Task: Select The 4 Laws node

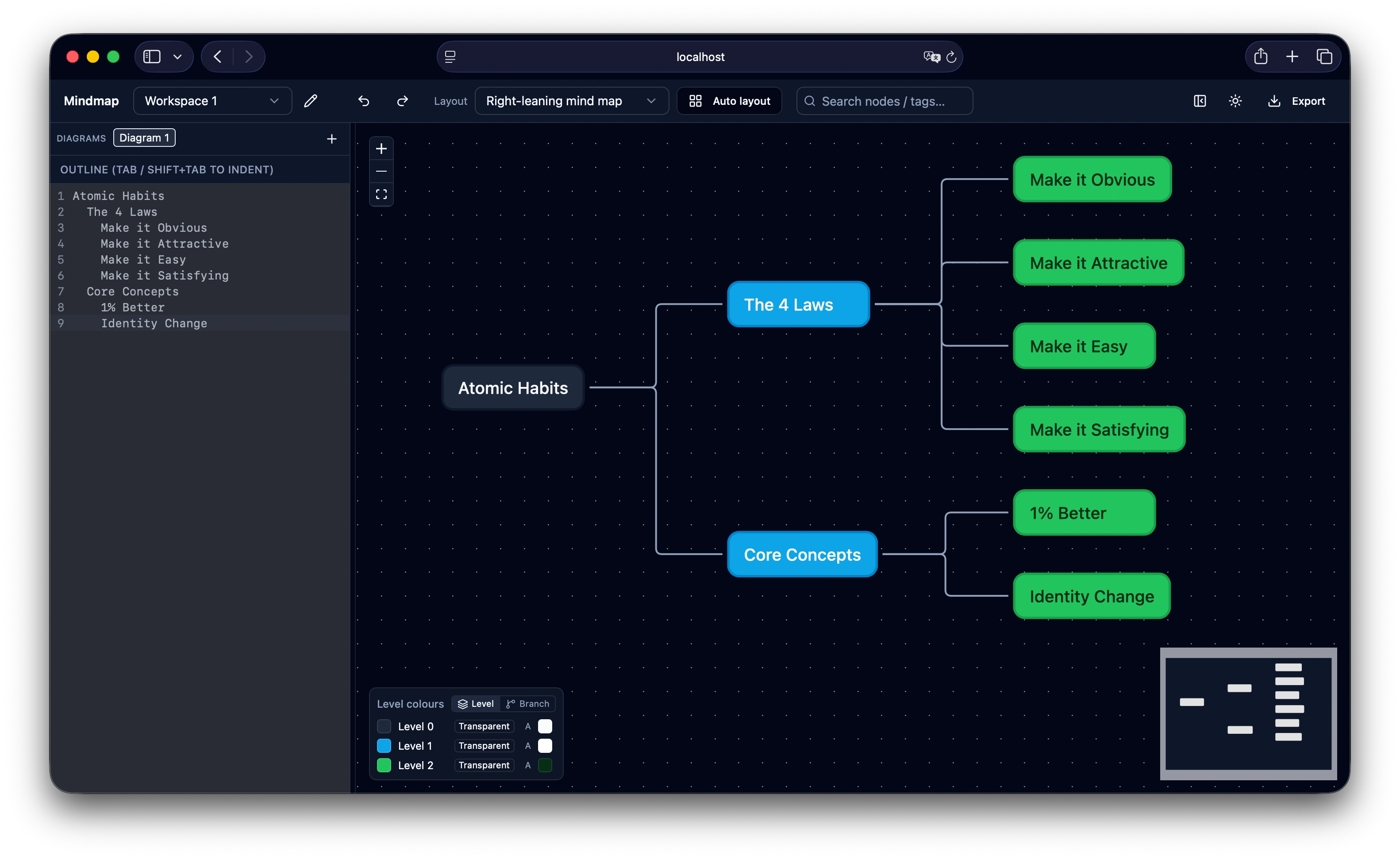Action: (x=798, y=304)
